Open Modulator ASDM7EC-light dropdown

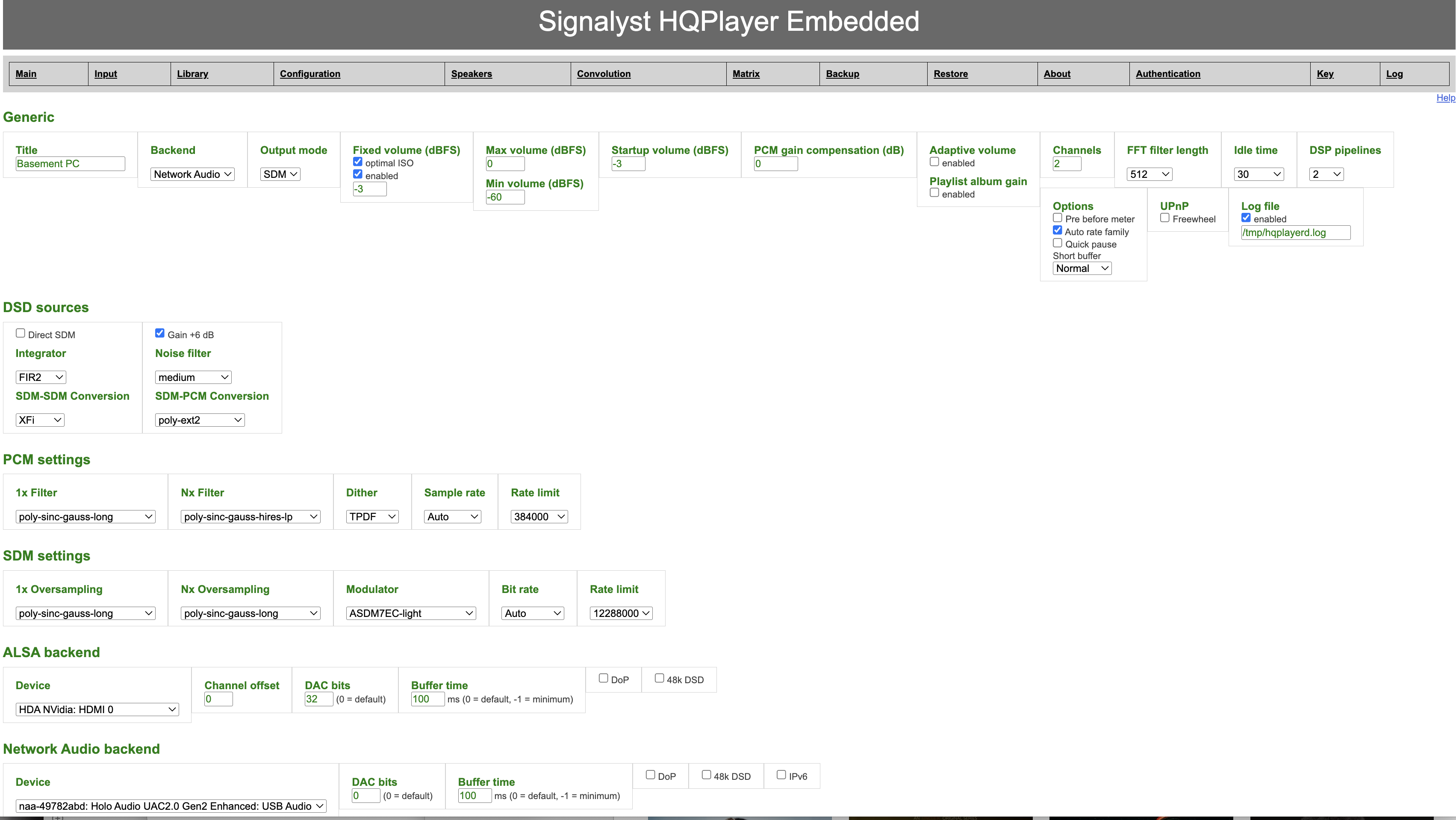tap(411, 613)
